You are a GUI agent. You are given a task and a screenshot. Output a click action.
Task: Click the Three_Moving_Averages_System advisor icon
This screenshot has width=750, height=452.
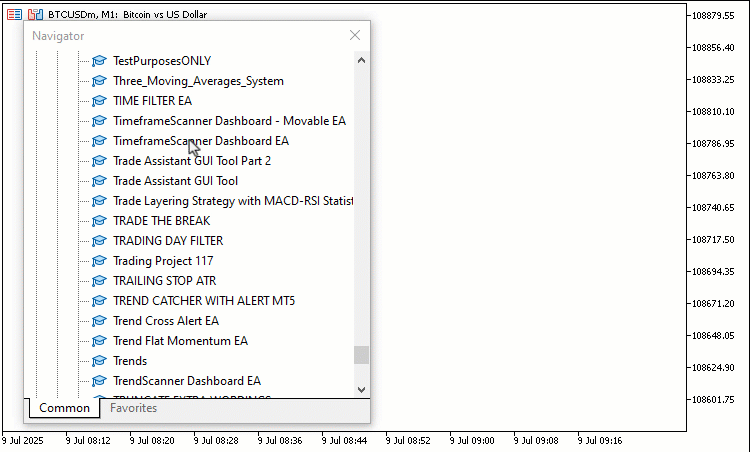coord(99,81)
